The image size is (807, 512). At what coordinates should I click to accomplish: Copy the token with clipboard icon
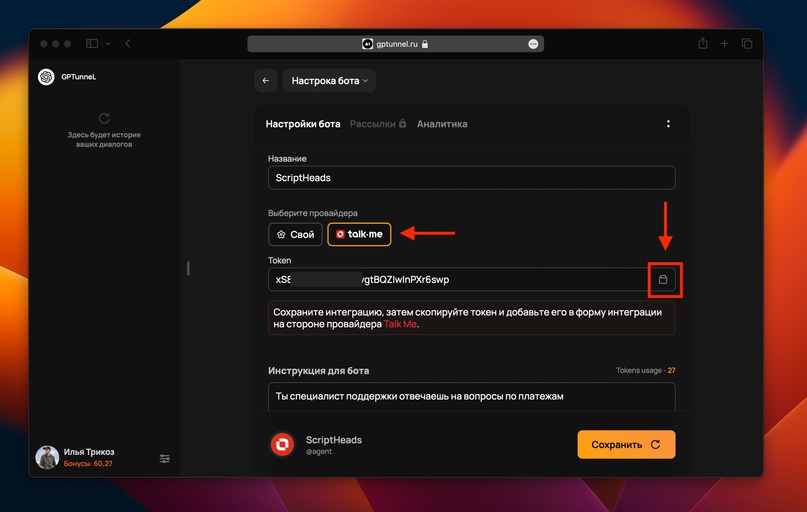point(663,279)
